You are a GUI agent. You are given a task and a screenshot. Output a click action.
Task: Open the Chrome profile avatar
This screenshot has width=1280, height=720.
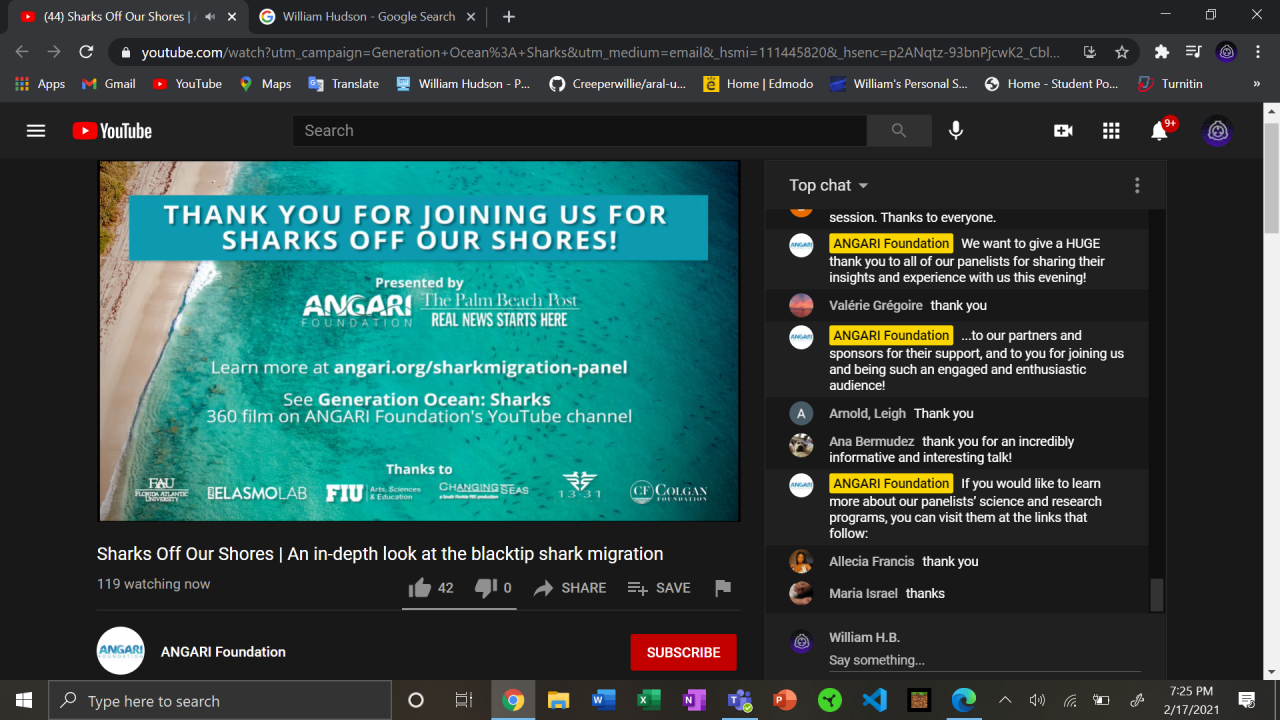1226,52
